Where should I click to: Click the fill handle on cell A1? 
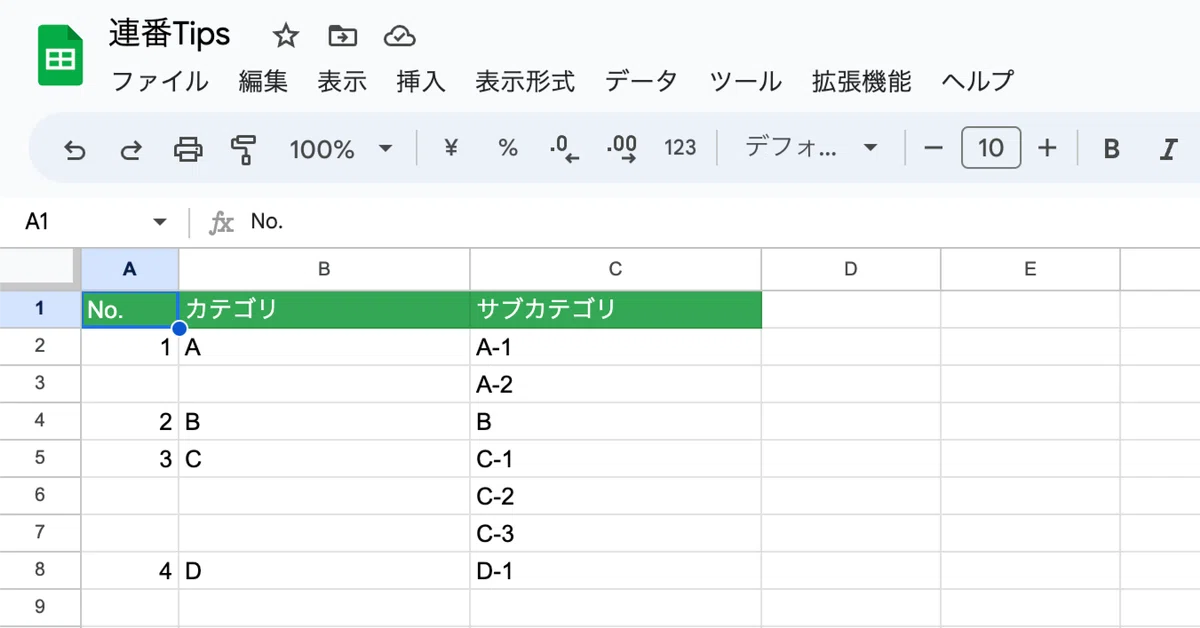click(179, 328)
